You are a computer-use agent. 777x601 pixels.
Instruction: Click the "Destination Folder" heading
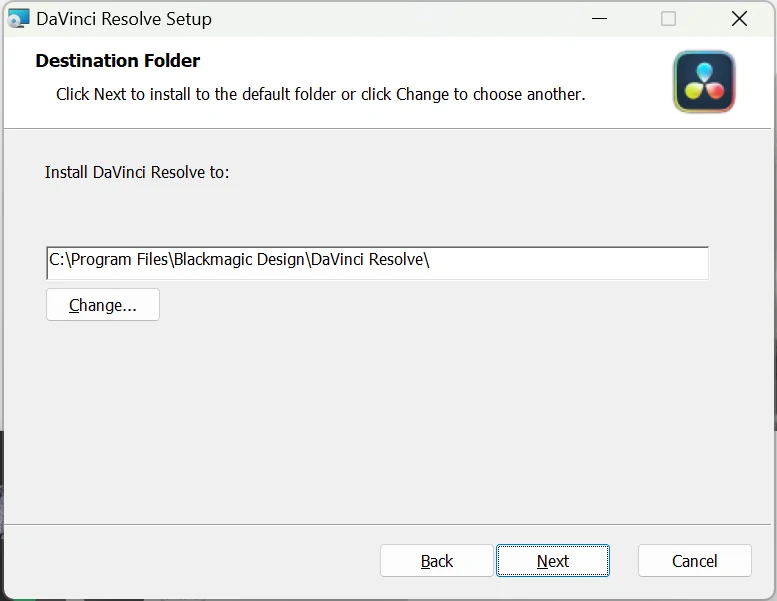118,61
